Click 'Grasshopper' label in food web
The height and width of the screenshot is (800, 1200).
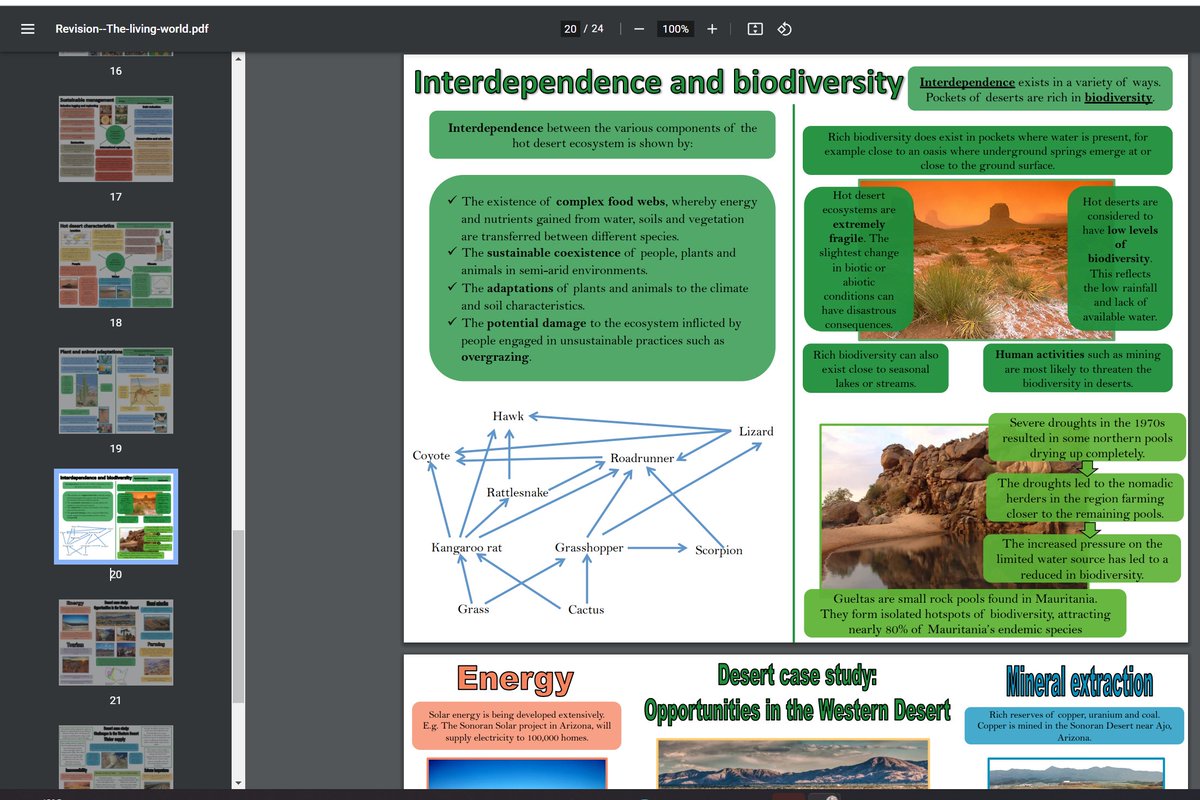click(x=589, y=548)
